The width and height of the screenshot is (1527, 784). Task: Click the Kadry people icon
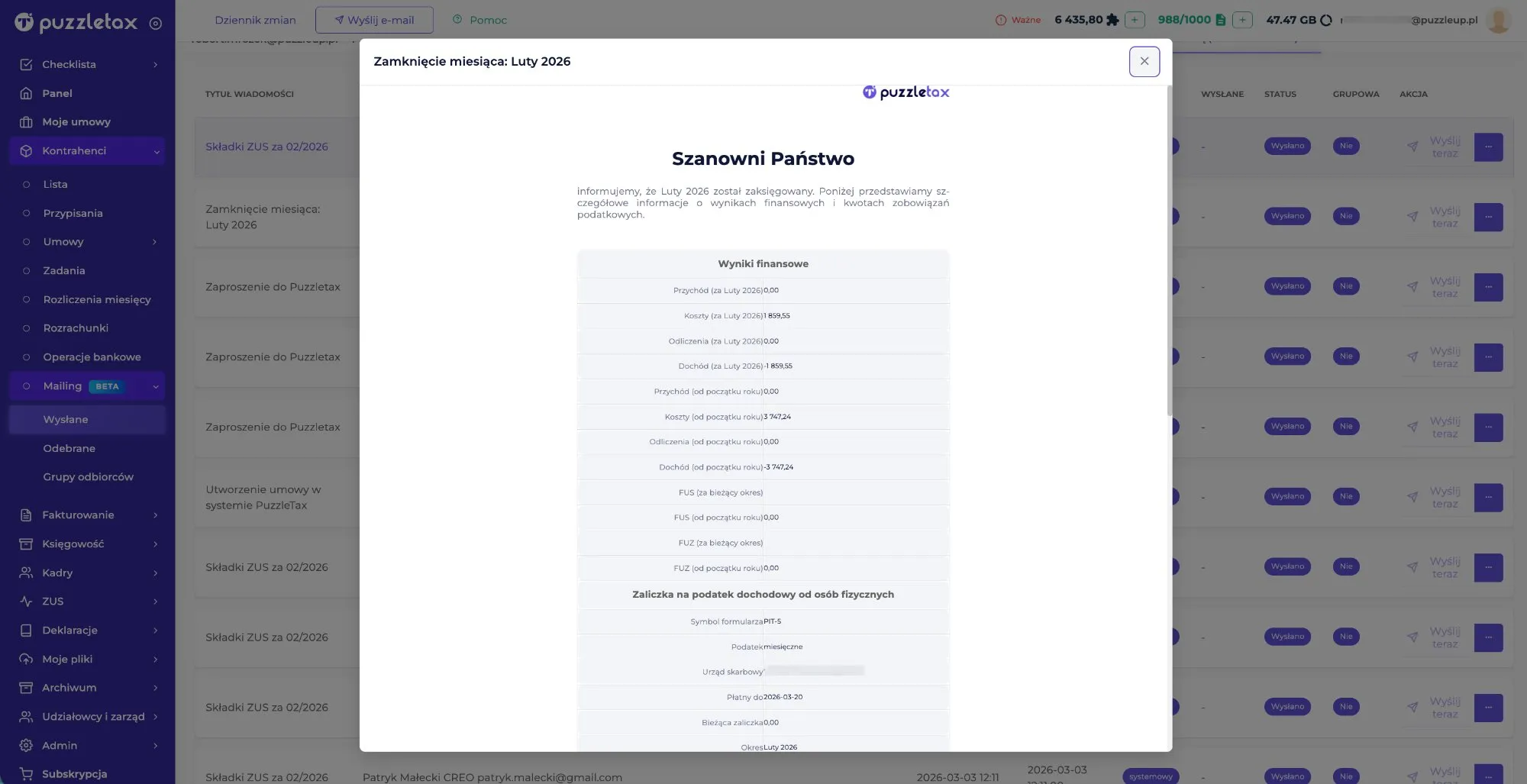(x=26, y=573)
